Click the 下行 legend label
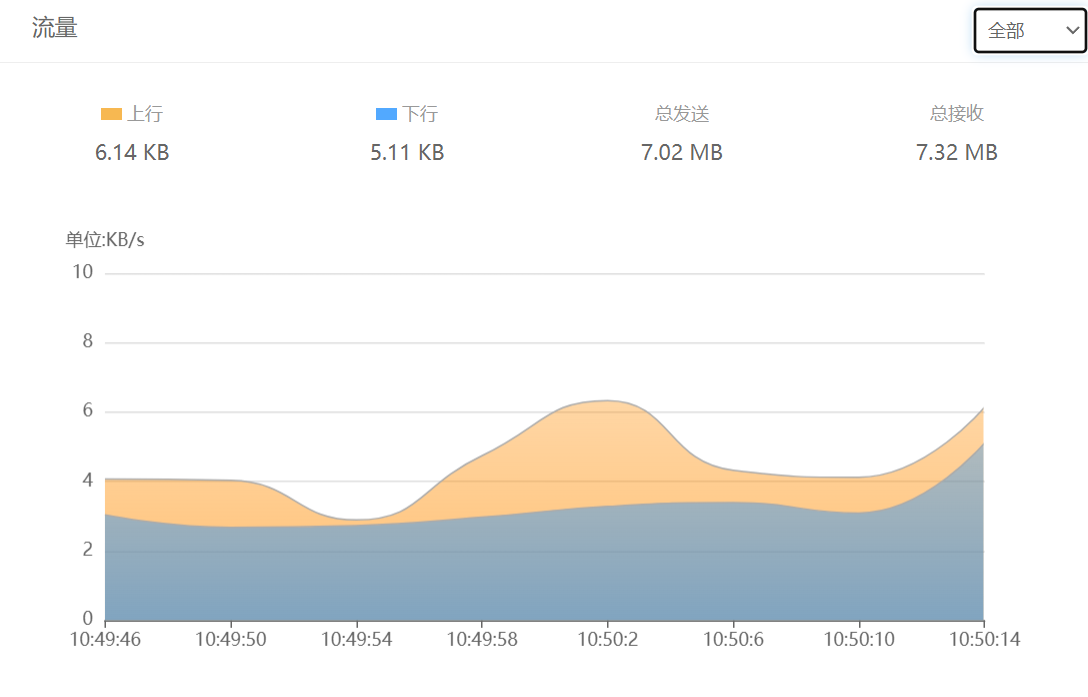Screen dimensions: 1088x697 point(420,114)
